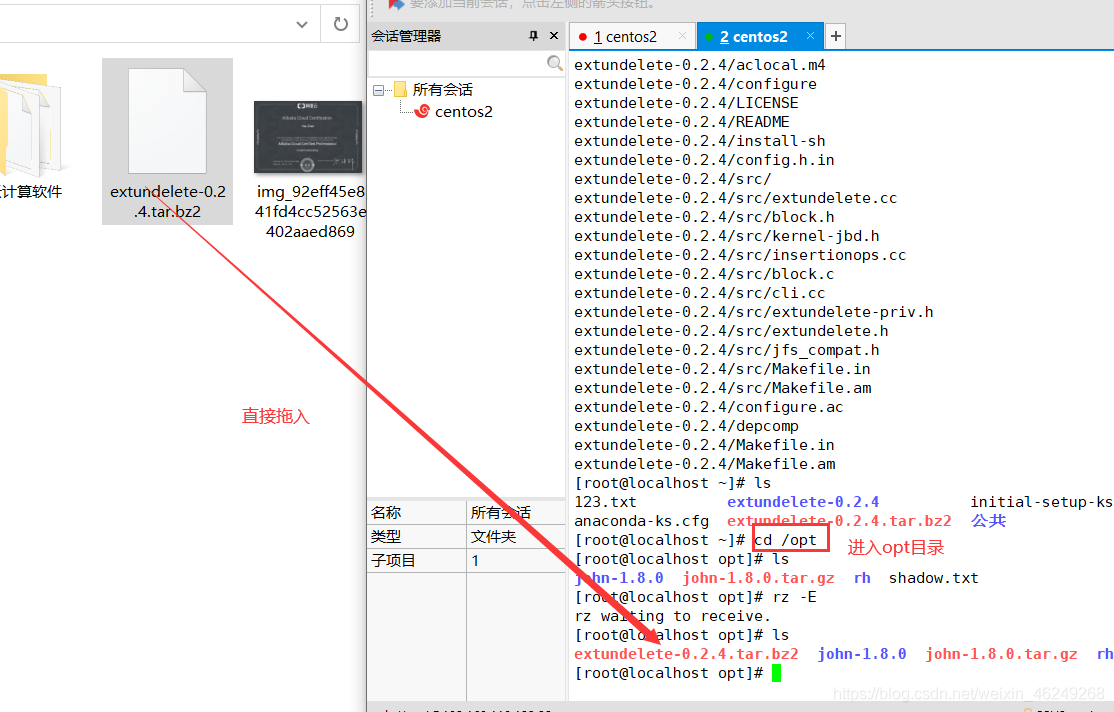The width and height of the screenshot is (1114, 712).
Task: Close the 会话管理器 panel
Action: (x=554, y=36)
